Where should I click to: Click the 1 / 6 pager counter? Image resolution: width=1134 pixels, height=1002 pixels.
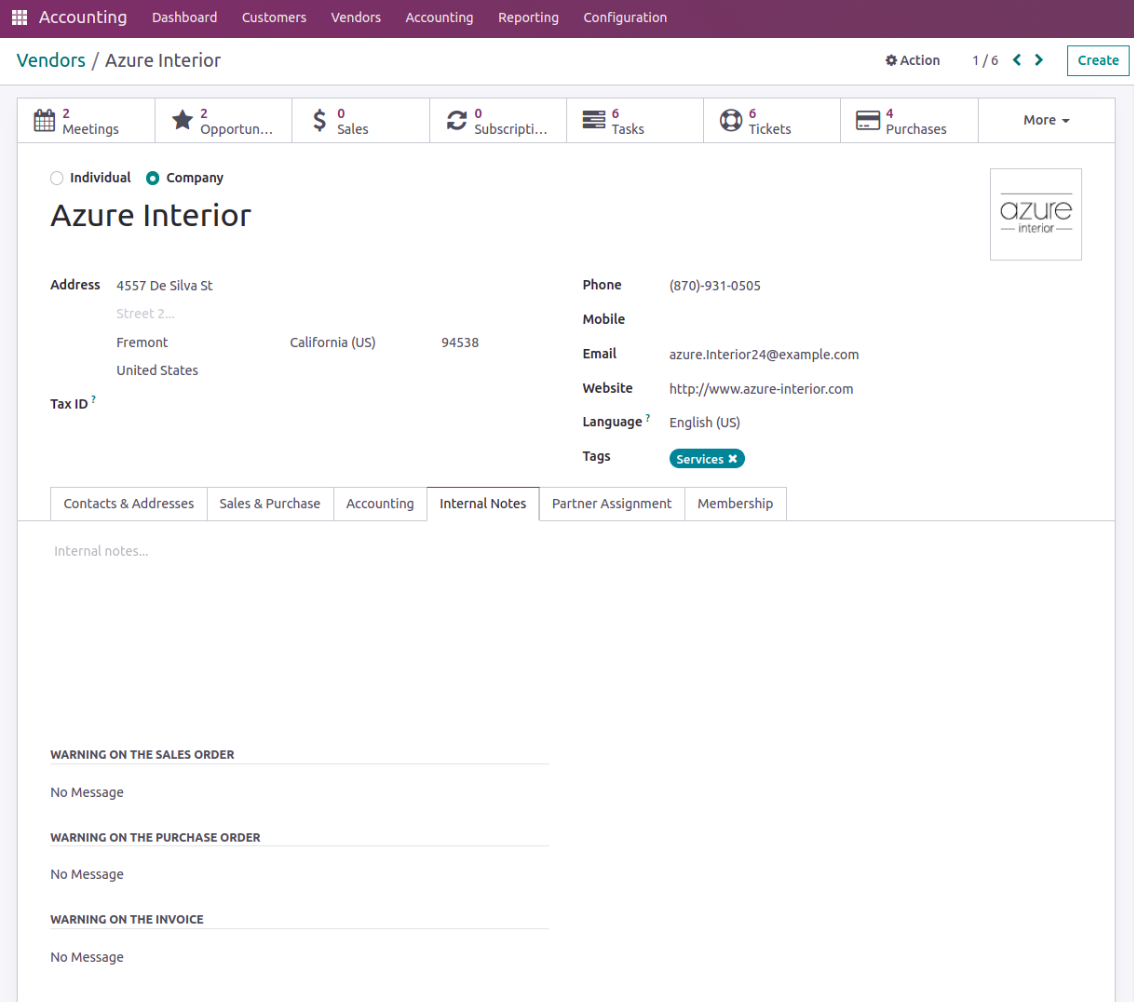(985, 60)
